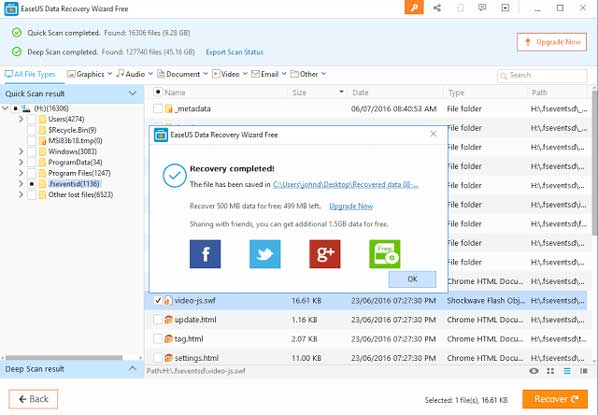The image size is (598, 415).
Task: Open the Video filter menu
Action: pos(230,74)
